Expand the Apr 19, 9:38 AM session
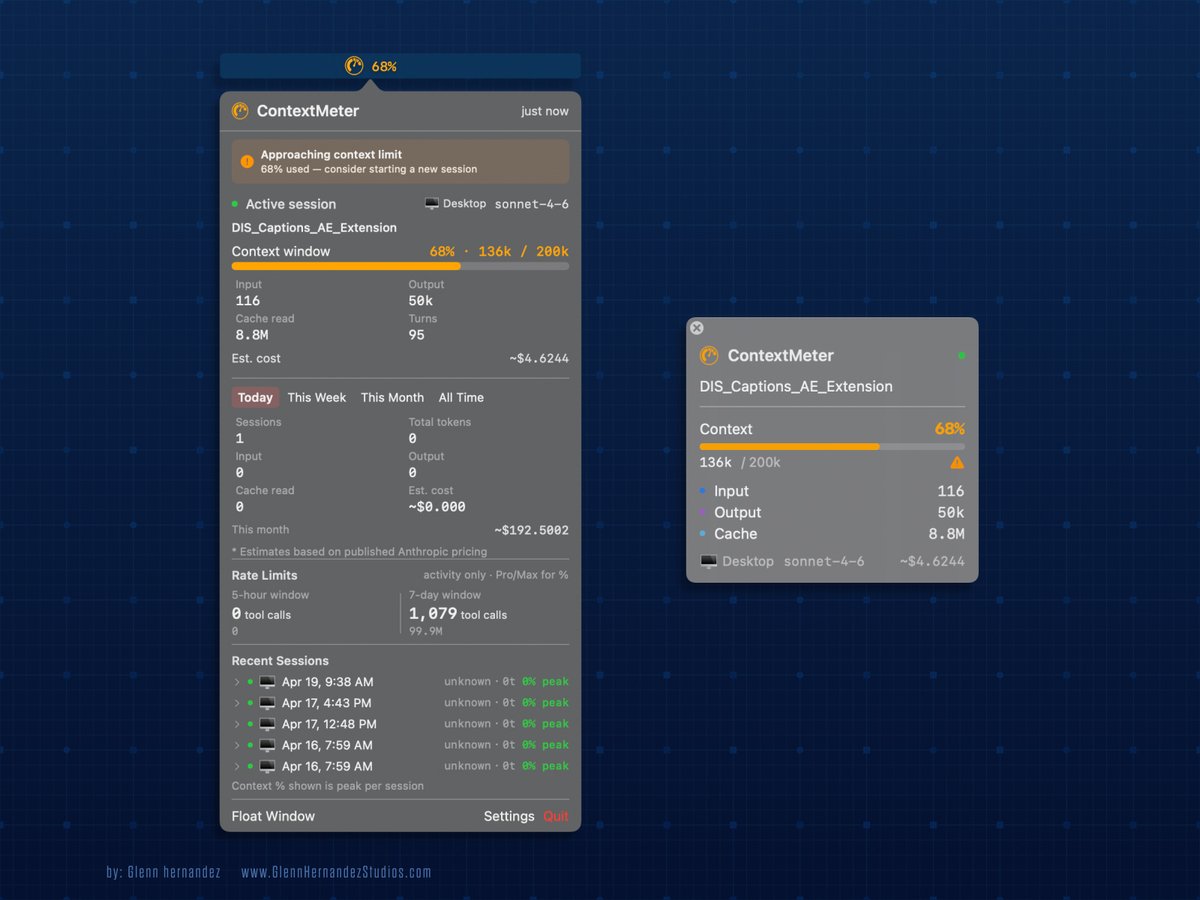Viewport: 1200px width, 900px height. [x=237, y=682]
